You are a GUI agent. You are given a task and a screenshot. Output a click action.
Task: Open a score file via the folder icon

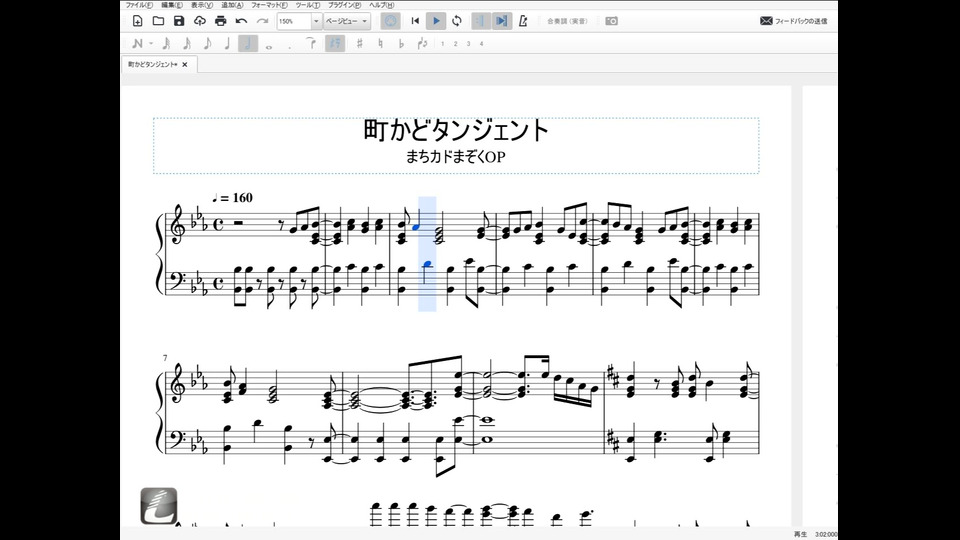[x=158, y=21]
